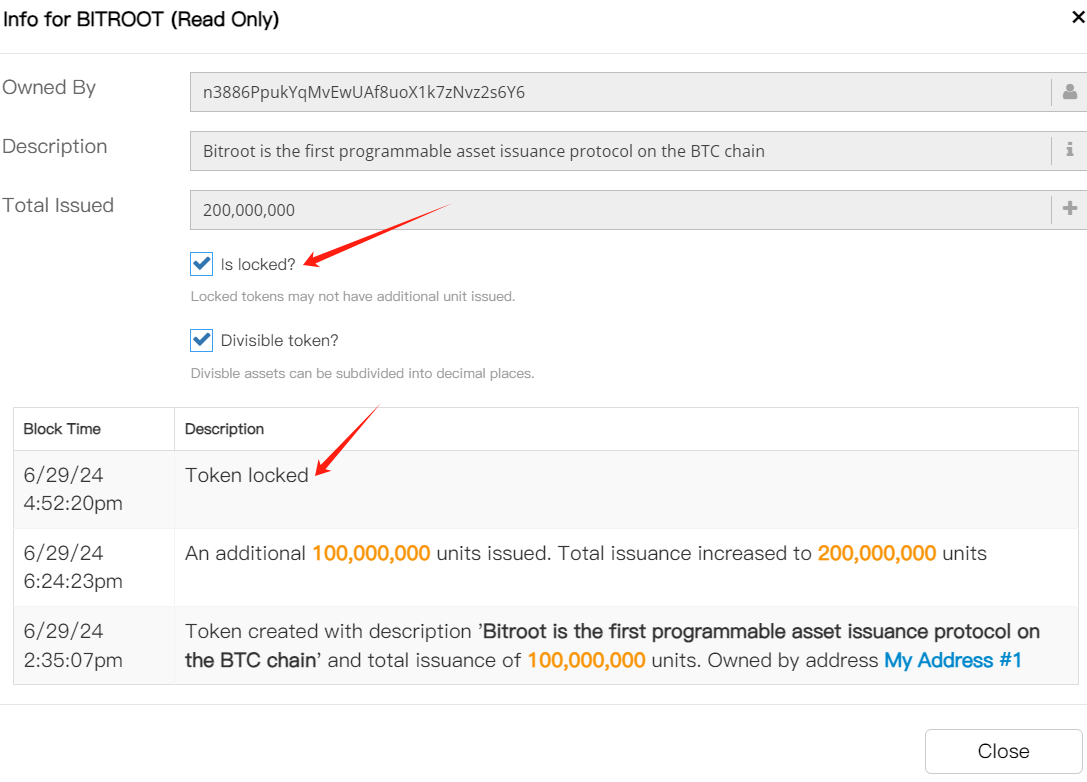Click the 6:24:23pm block time cell
Screen dimensions: 1087x782
[x=73, y=567]
